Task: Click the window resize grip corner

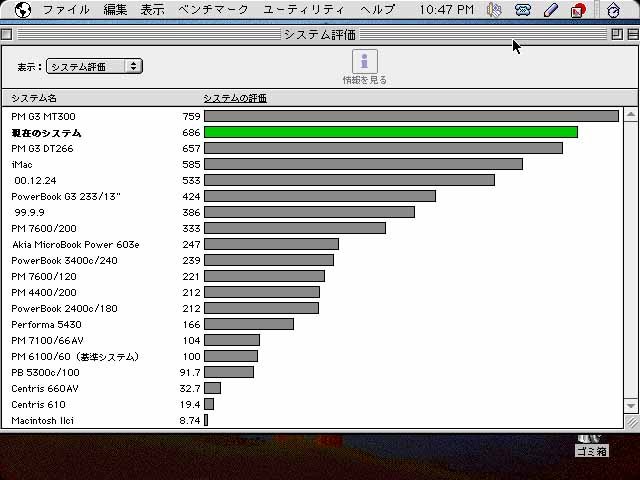Action: click(x=631, y=422)
